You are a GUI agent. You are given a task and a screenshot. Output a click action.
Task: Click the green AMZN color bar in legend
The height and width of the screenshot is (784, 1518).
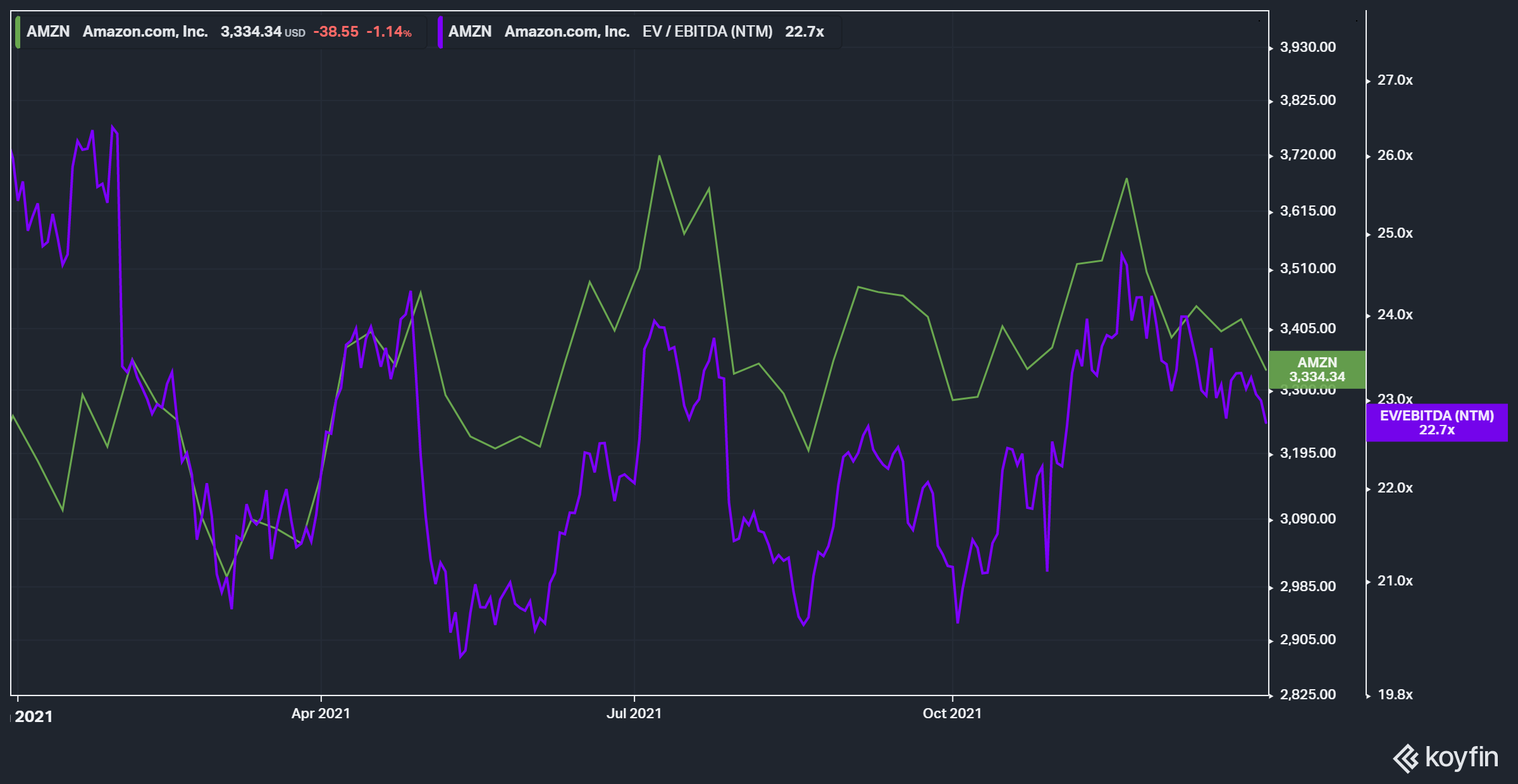click(18, 32)
